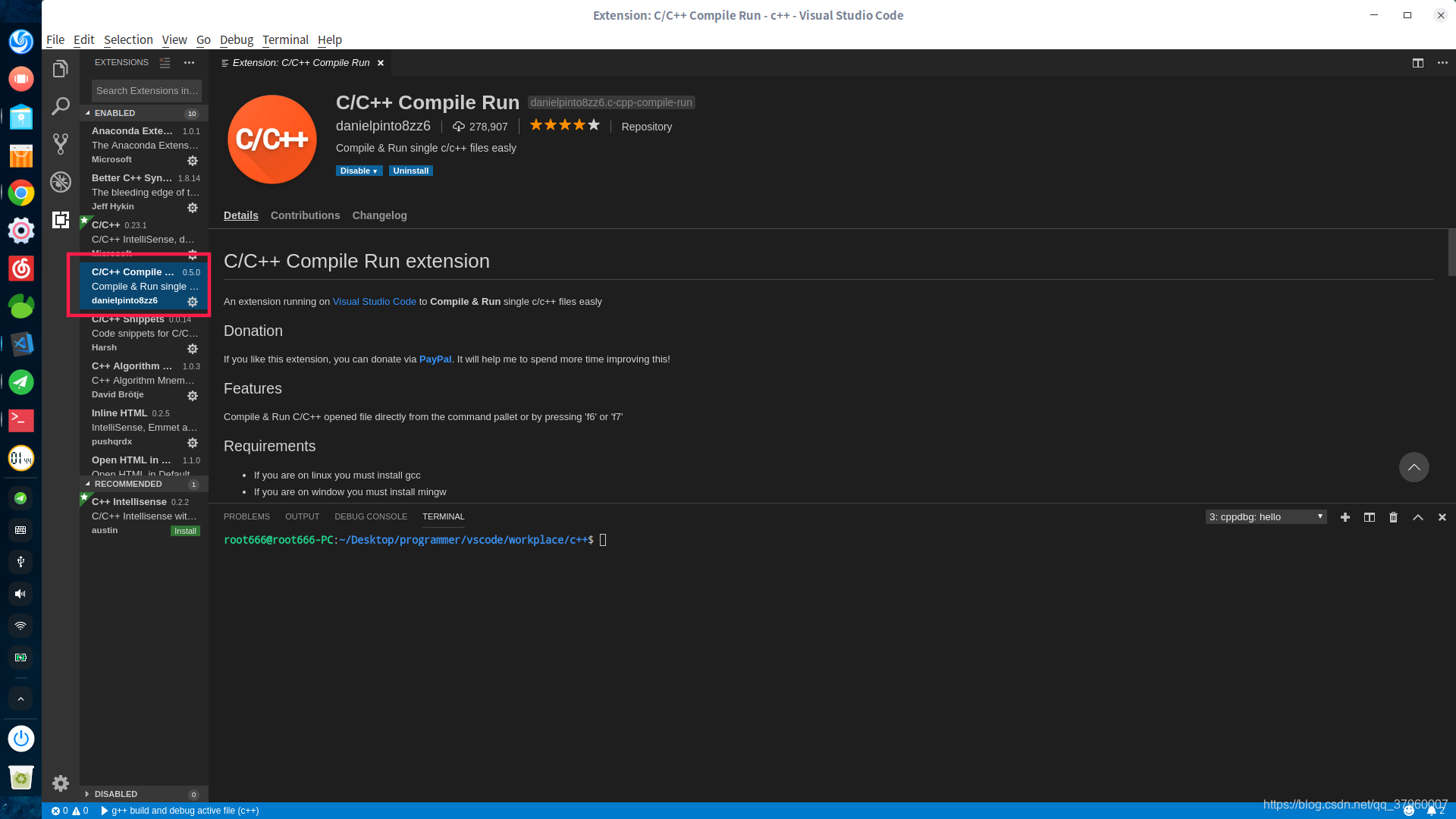Split the editor to the right
This screenshot has width=1456, height=819.
tap(1417, 63)
